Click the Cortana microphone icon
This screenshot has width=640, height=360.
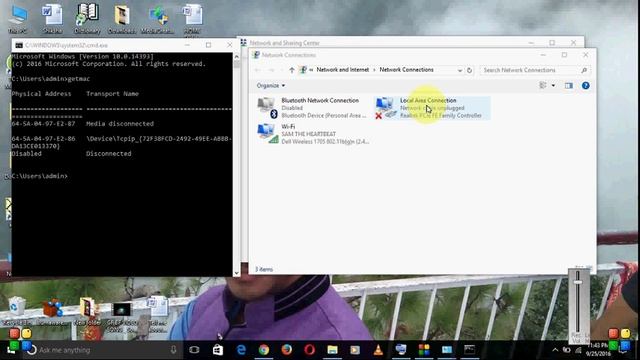coord(173,350)
